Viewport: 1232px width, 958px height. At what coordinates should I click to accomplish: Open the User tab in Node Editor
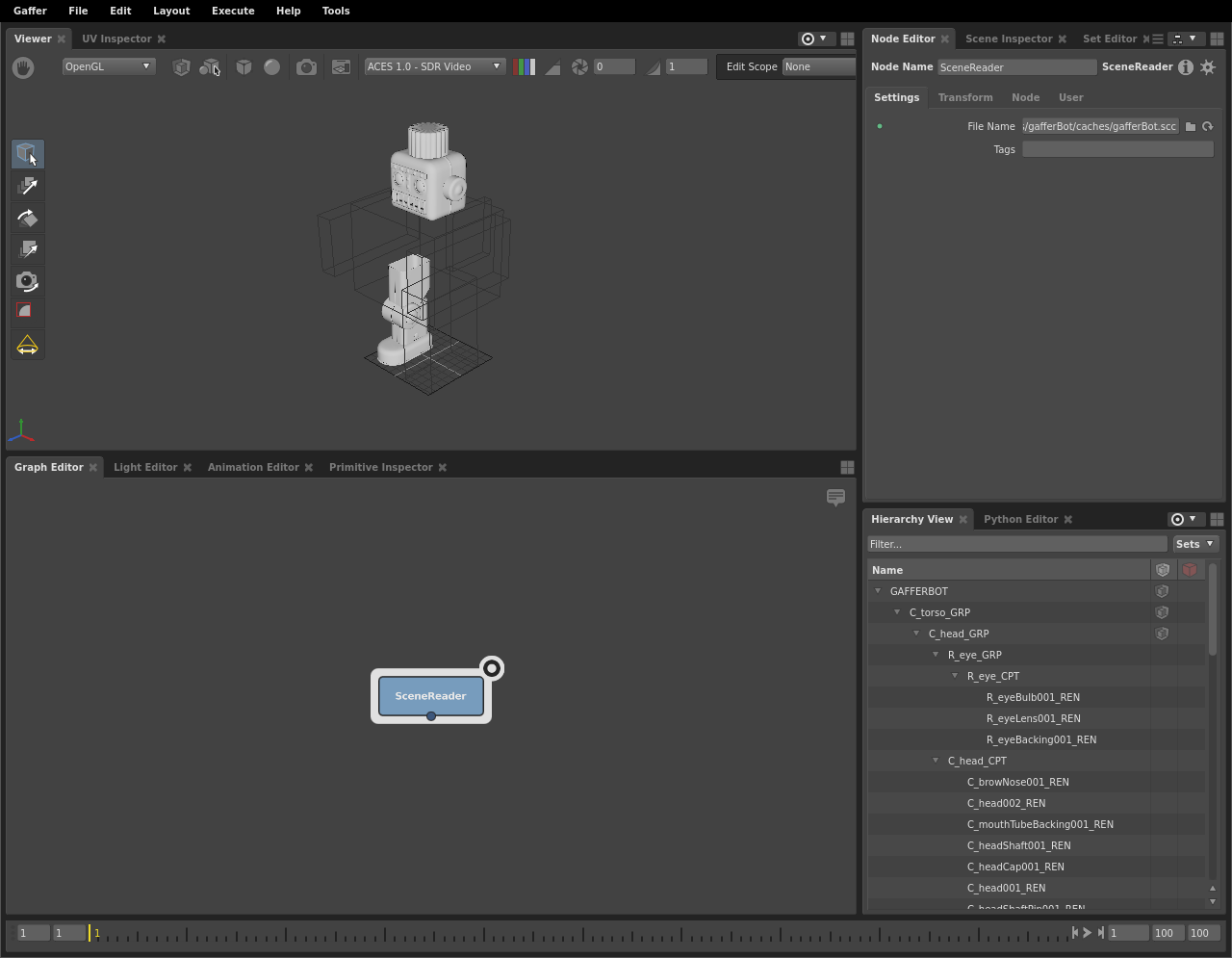(1070, 97)
